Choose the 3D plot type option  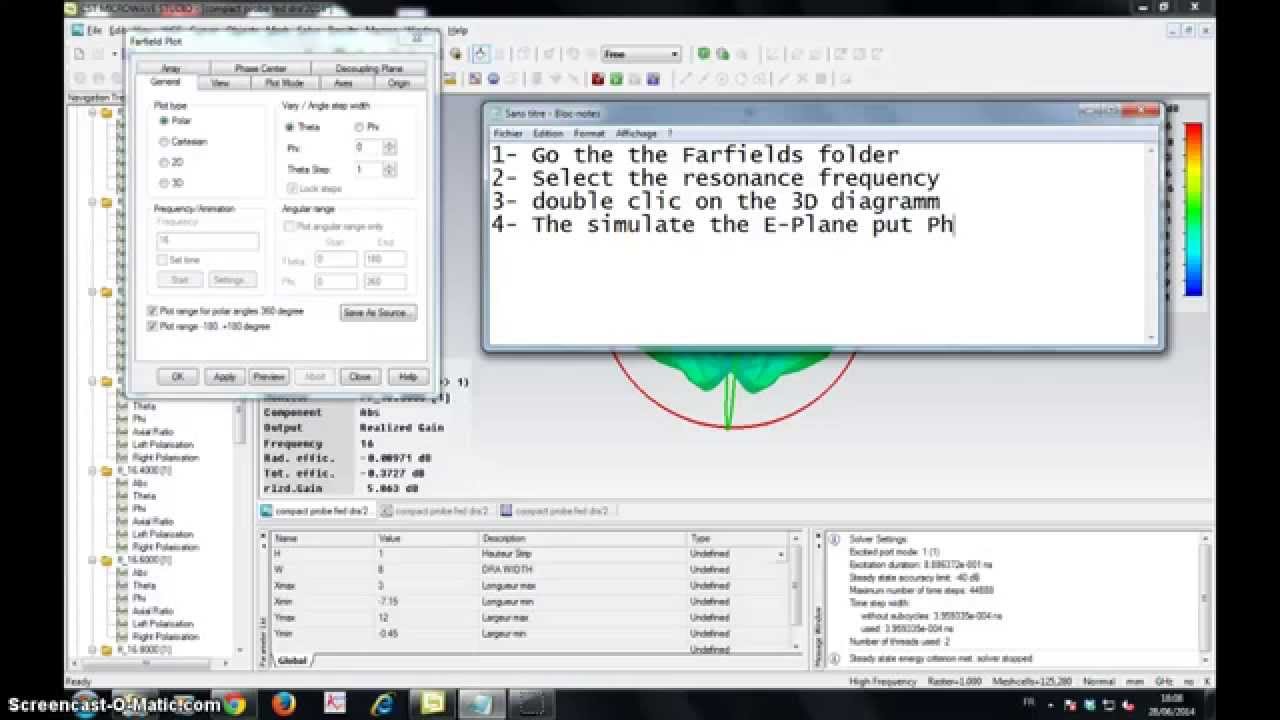(x=164, y=183)
